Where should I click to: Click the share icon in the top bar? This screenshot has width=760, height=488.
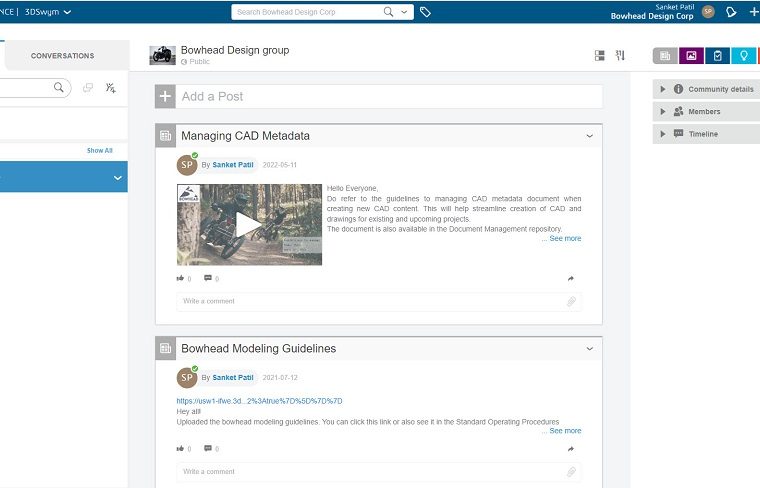click(731, 12)
